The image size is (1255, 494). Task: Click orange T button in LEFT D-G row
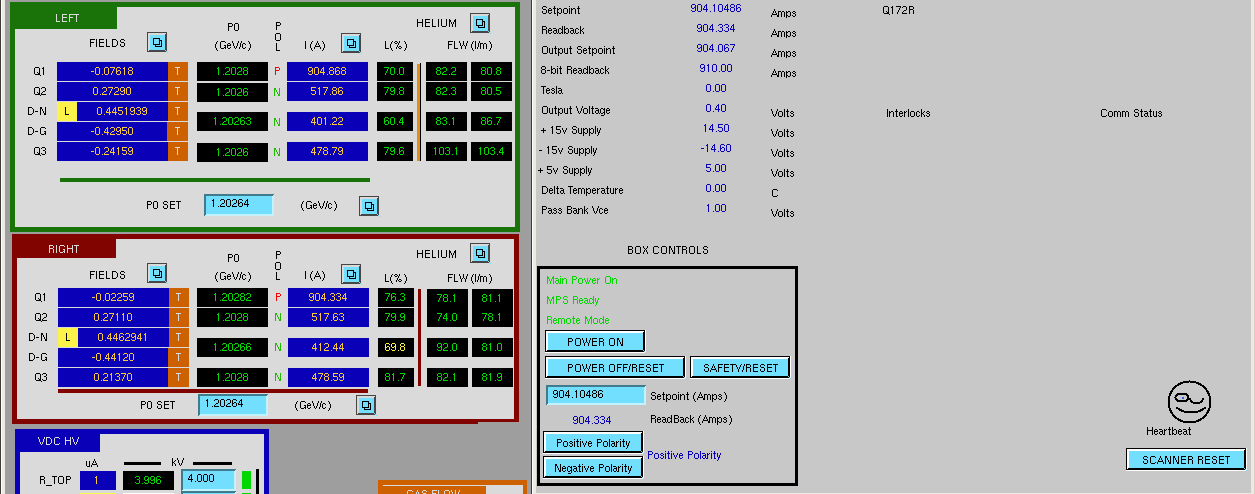178,131
